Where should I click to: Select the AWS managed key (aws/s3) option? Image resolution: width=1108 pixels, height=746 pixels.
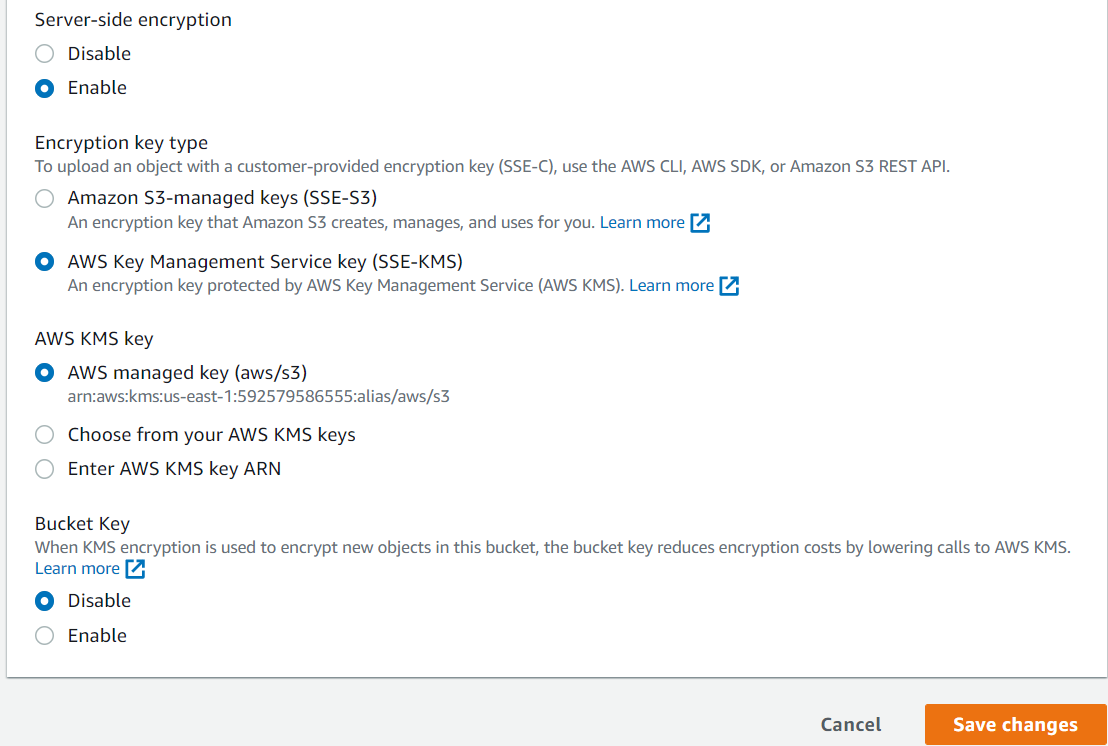[44, 372]
